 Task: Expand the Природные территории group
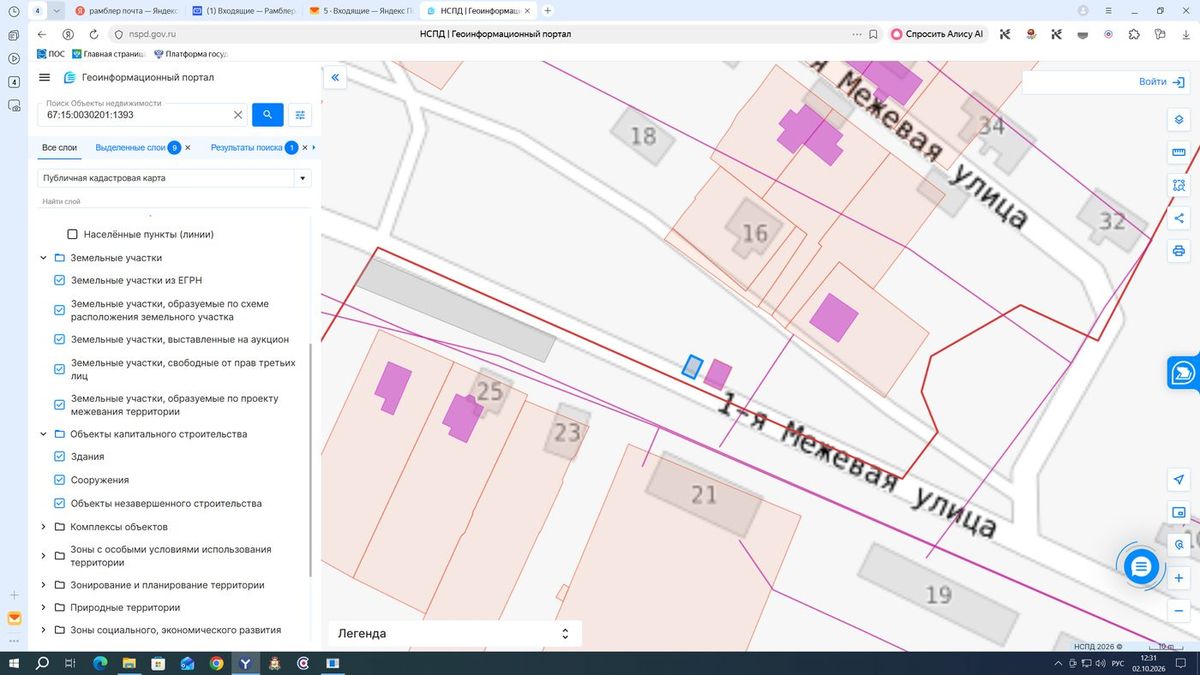coord(43,608)
